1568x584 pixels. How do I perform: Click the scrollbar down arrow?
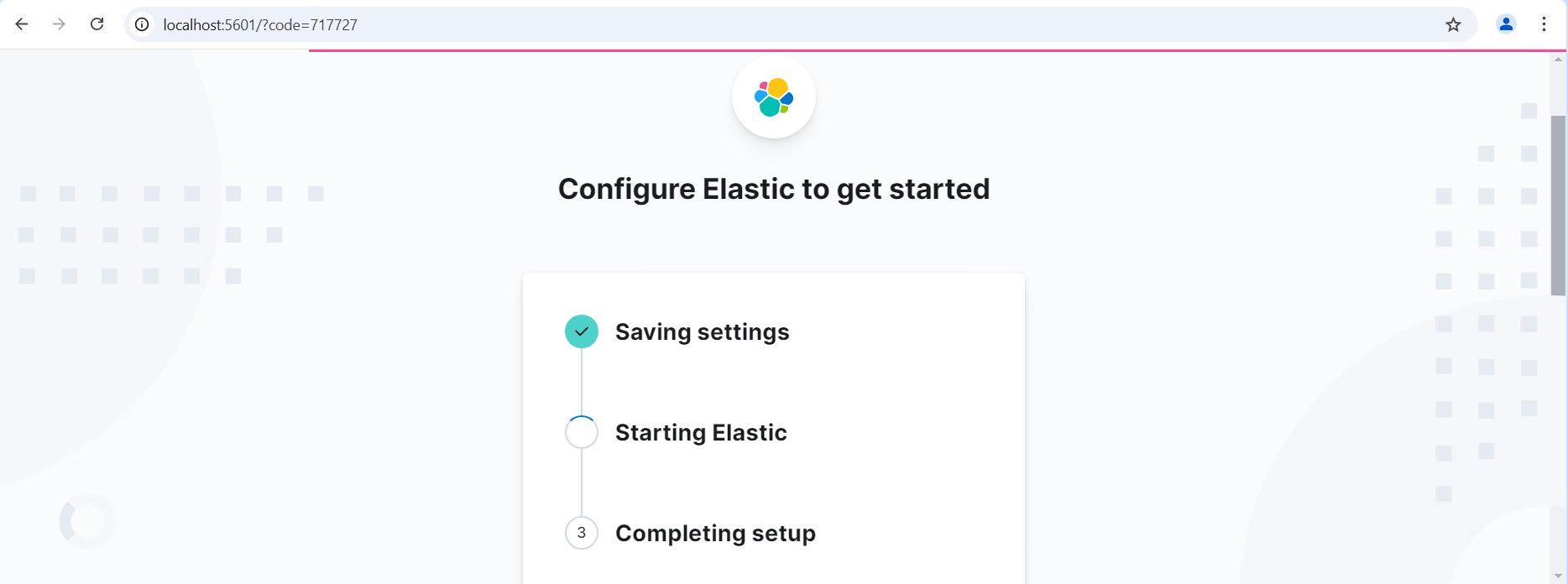pos(1559,576)
